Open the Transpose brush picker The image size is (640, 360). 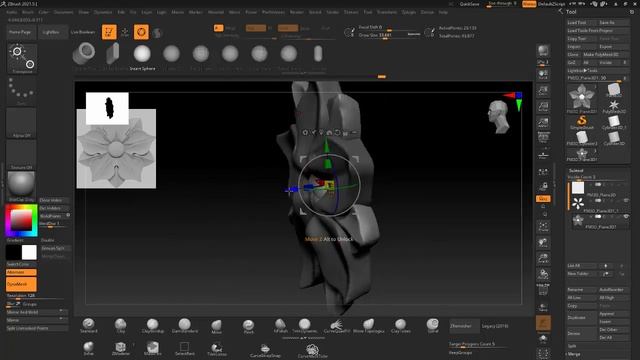point(22,58)
